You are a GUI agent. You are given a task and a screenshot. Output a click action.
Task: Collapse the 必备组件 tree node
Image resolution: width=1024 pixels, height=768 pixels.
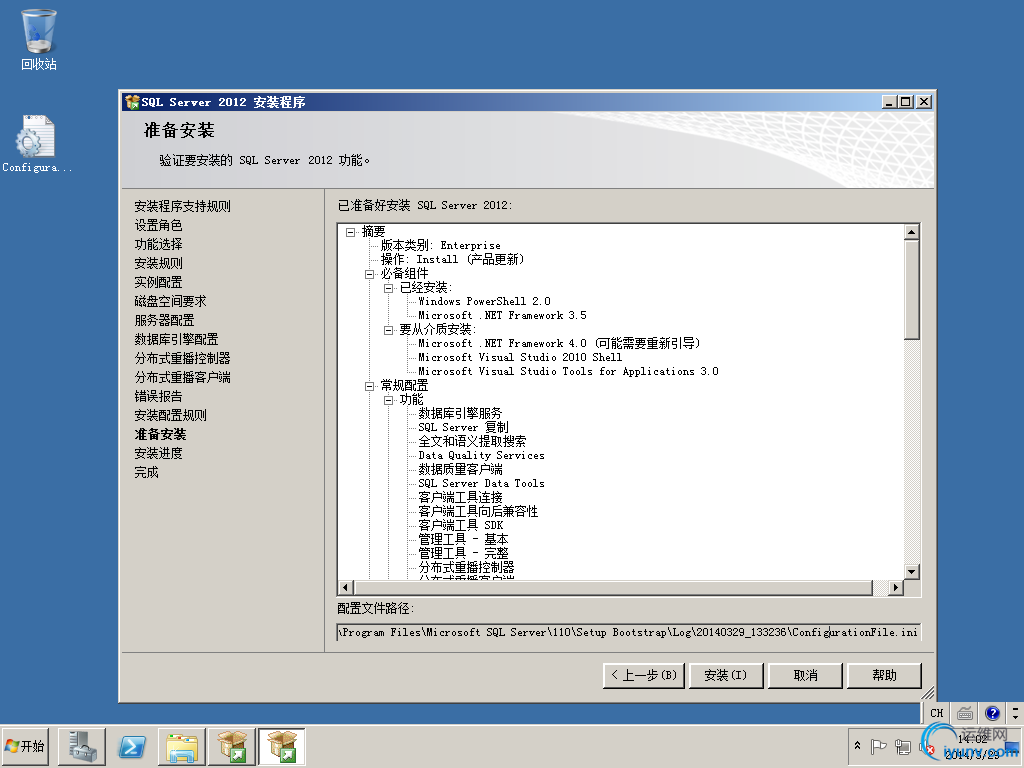tap(368, 273)
